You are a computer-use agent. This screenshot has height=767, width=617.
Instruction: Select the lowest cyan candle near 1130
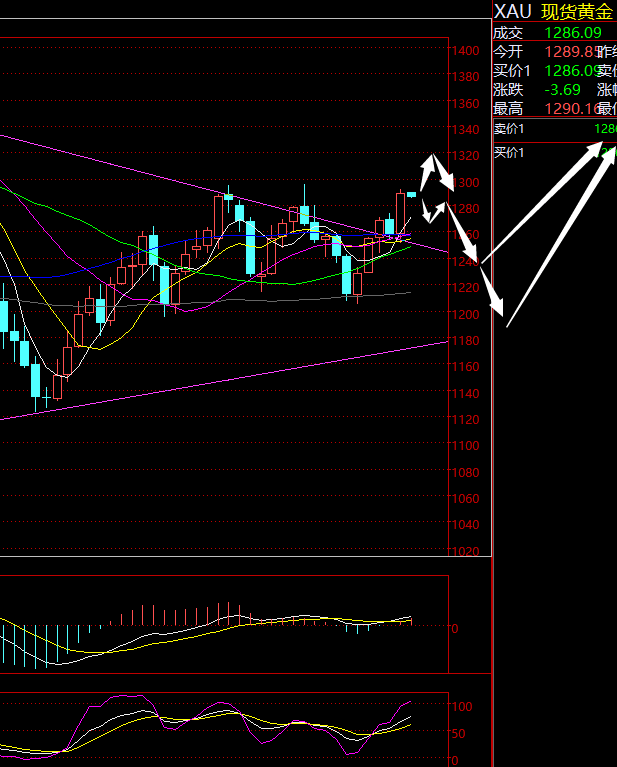(35, 381)
